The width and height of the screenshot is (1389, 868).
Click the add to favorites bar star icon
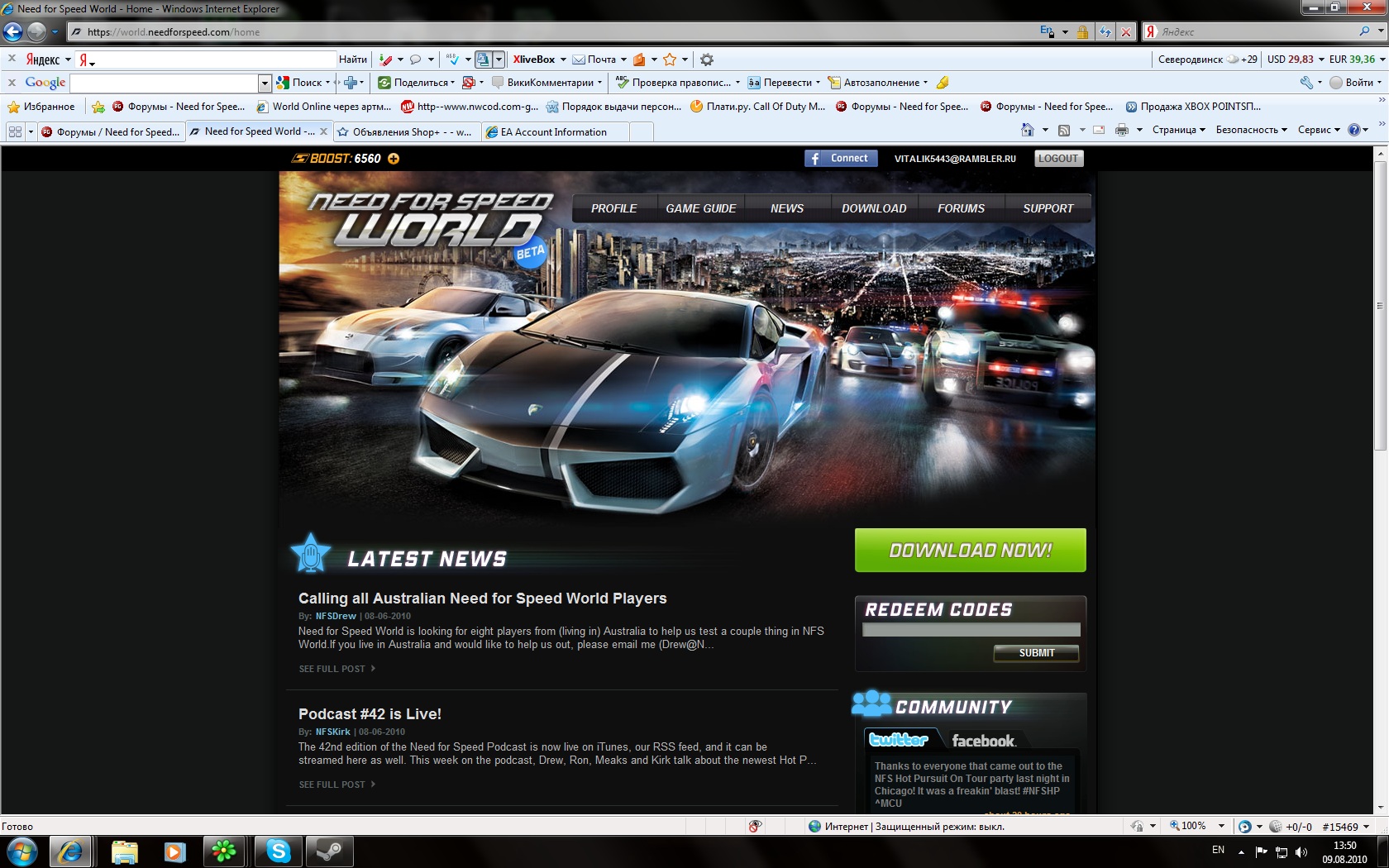[x=98, y=107]
